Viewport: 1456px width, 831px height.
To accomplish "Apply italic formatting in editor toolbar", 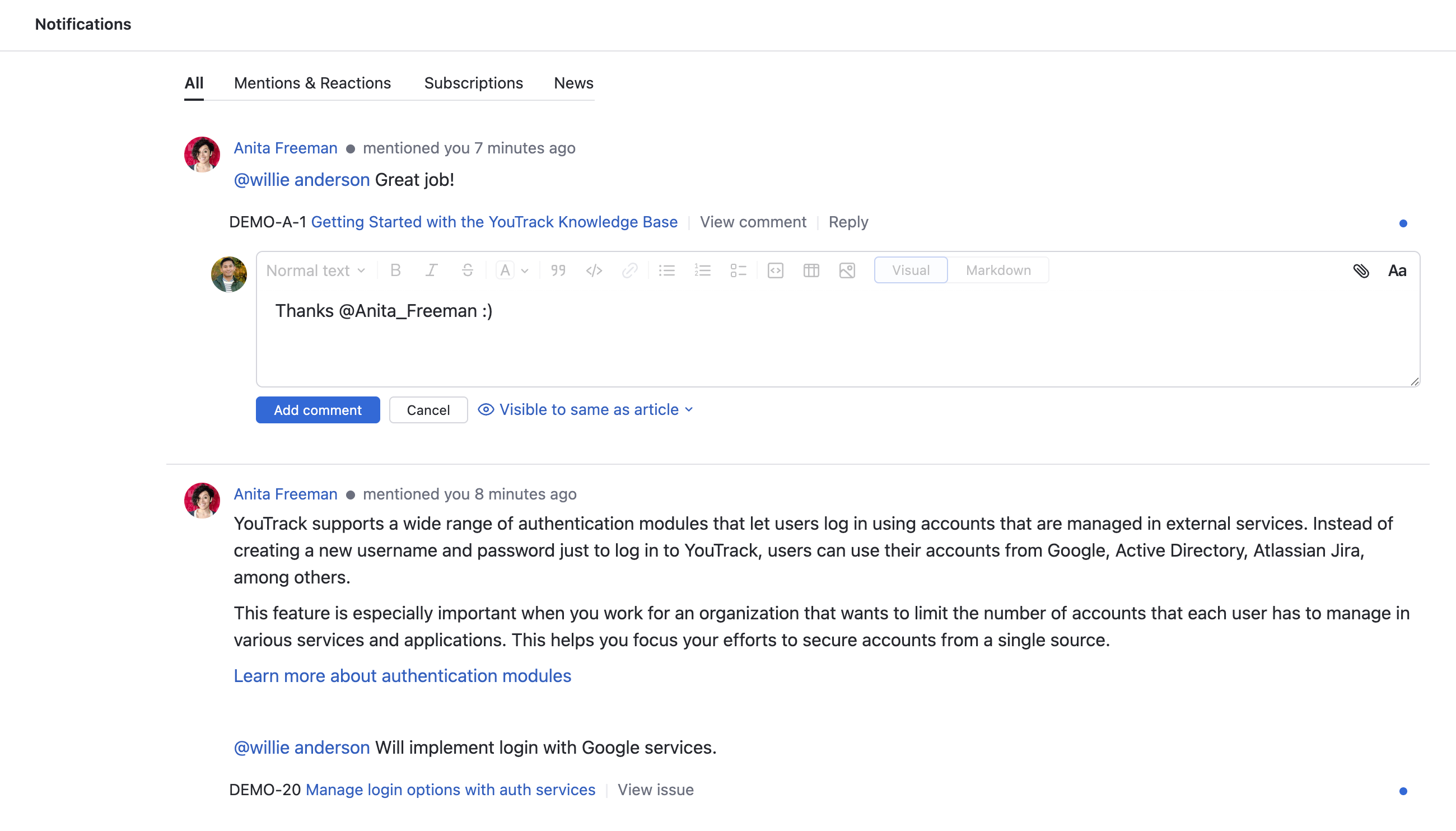I will tap(431, 270).
